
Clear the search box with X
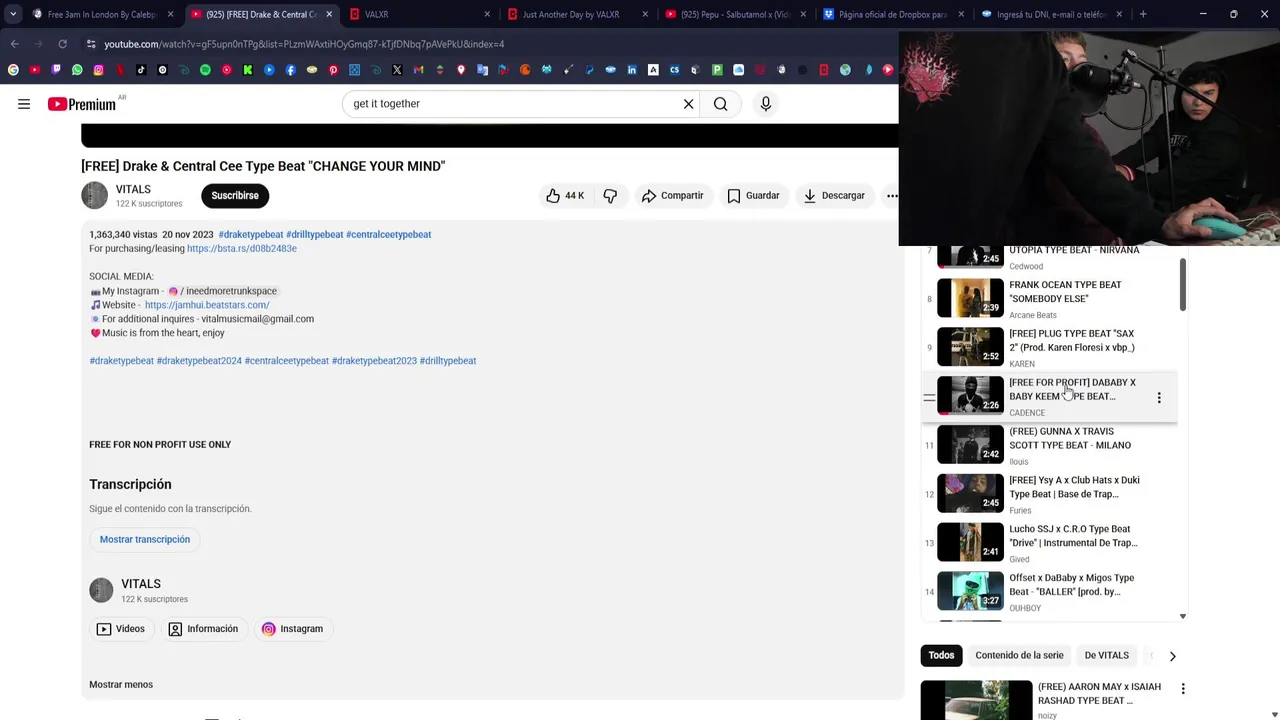pyautogui.click(x=688, y=104)
